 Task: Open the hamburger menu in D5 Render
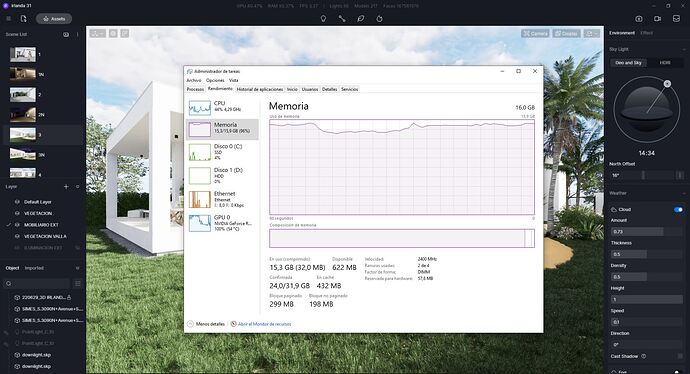[x=8, y=19]
